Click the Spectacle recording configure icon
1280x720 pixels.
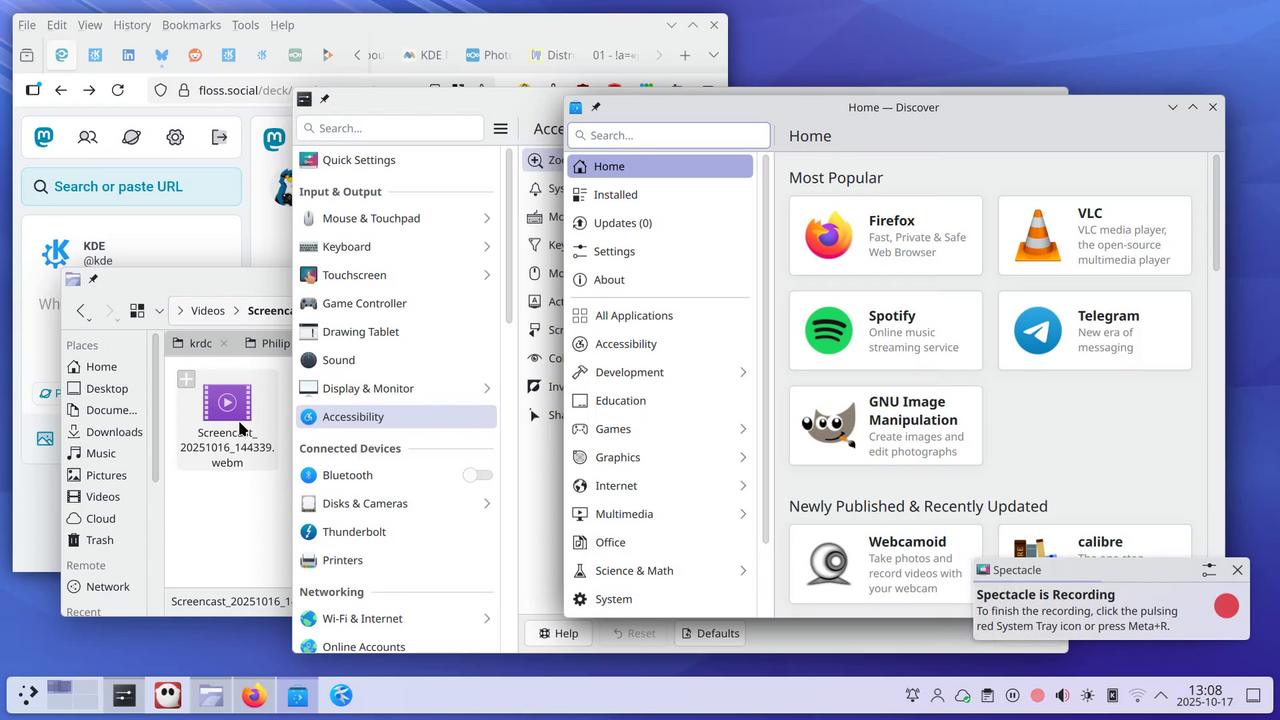1209,570
